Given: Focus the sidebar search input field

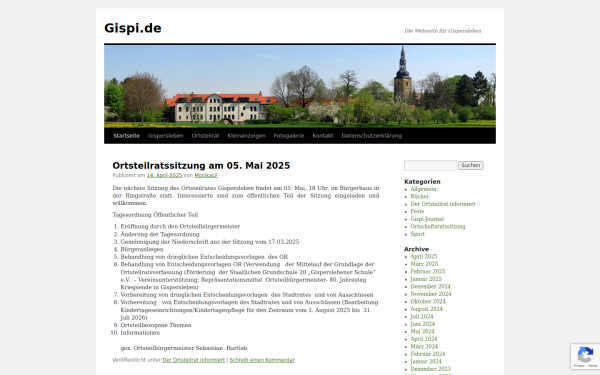Looking at the screenshot, I should coord(430,165).
